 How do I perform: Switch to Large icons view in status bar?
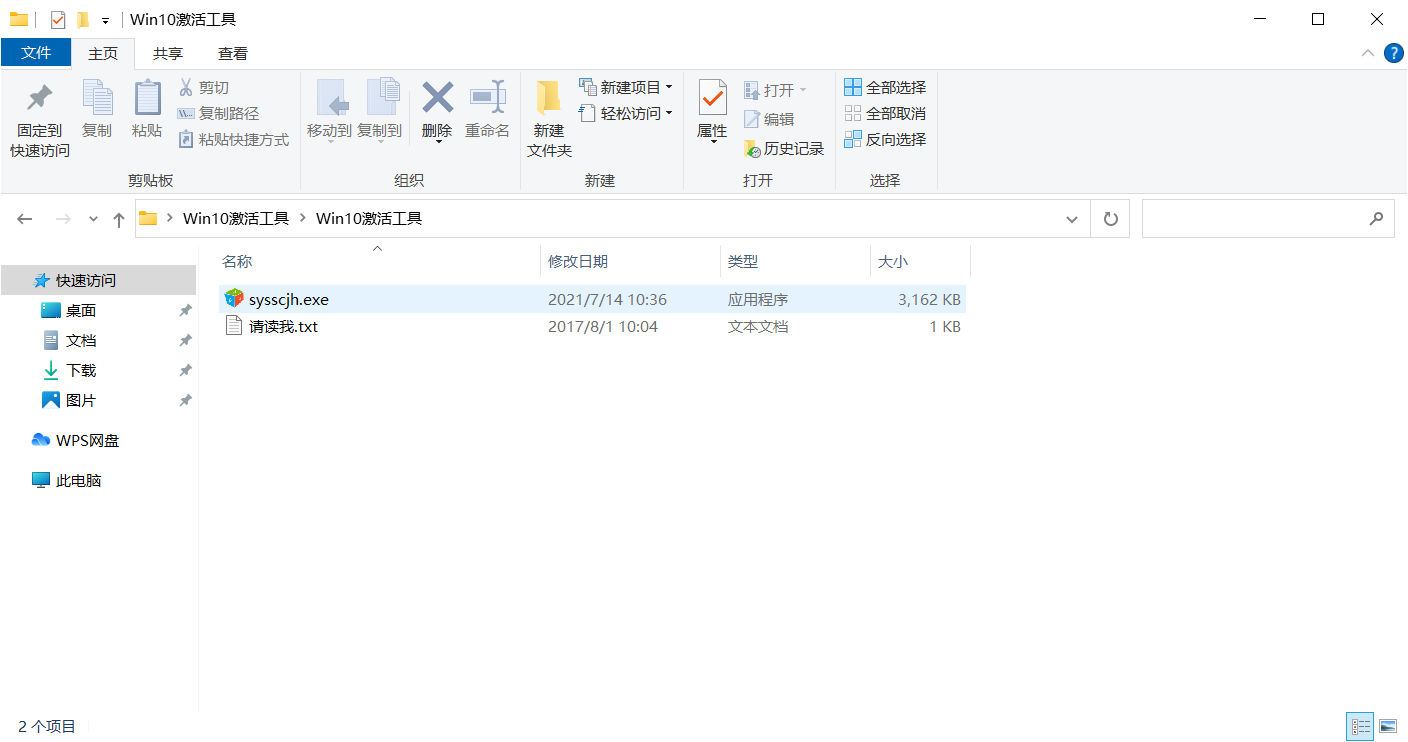tap(1388, 726)
